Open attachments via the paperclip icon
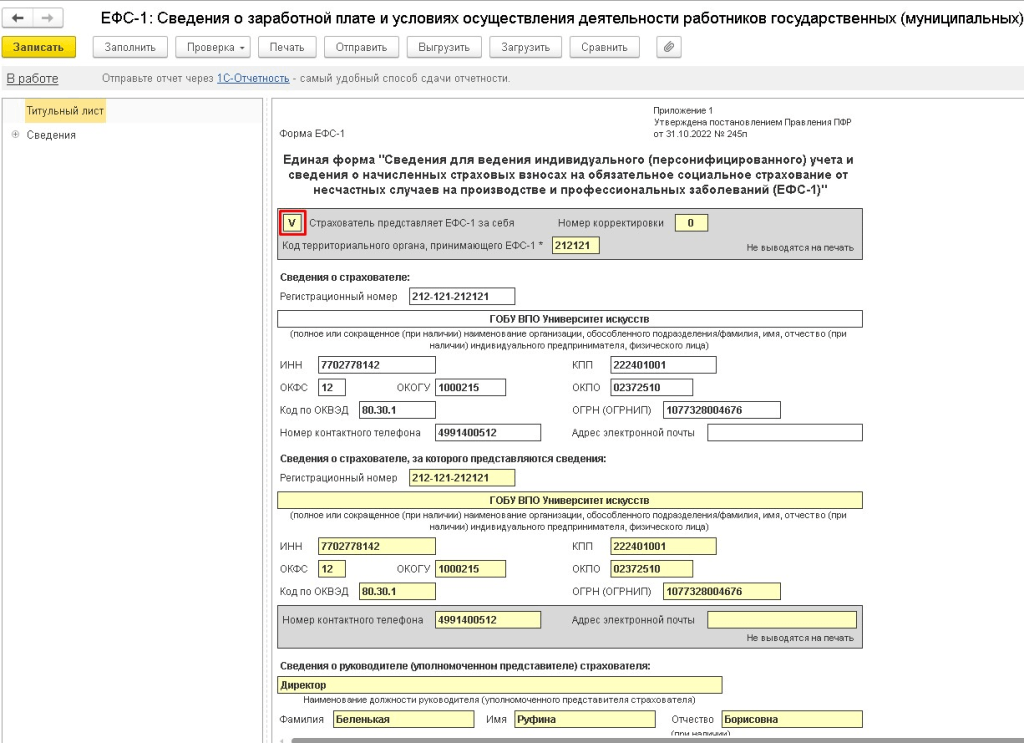The height and width of the screenshot is (743, 1024). (x=668, y=47)
